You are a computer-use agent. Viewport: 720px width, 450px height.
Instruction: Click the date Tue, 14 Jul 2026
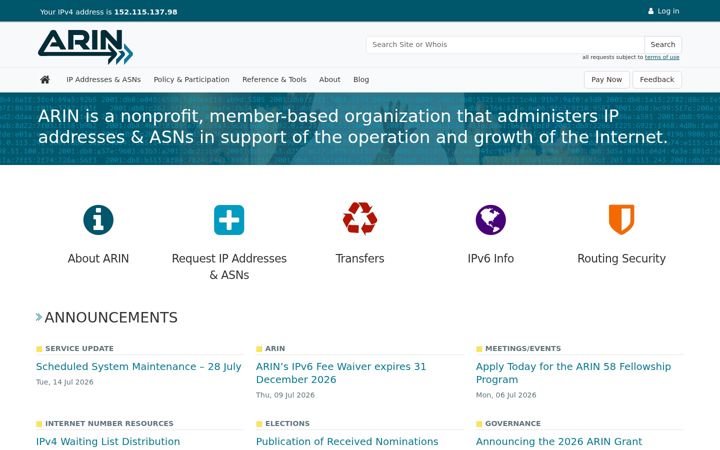click(65, 382)
